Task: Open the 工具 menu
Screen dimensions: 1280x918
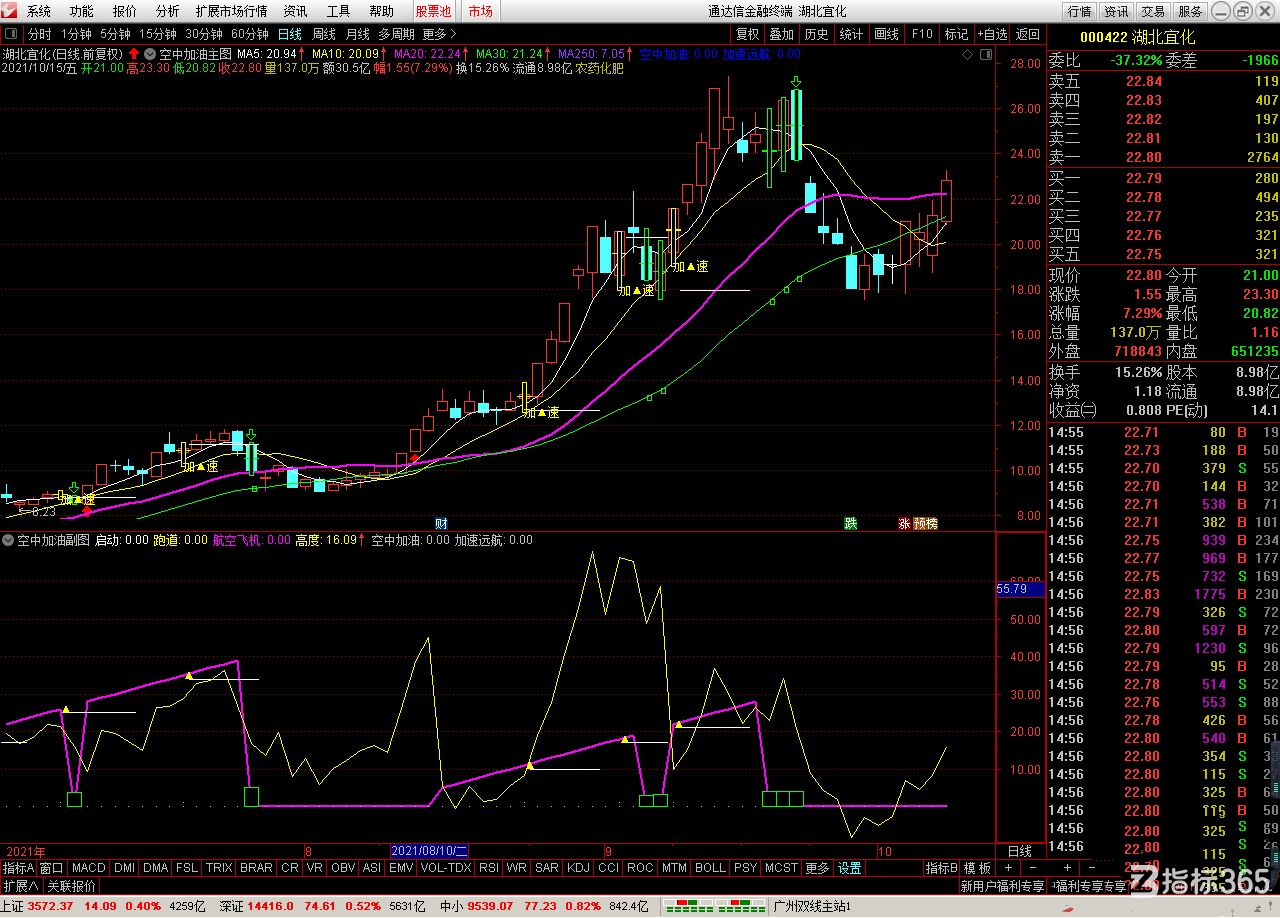Action: [339, 12]
